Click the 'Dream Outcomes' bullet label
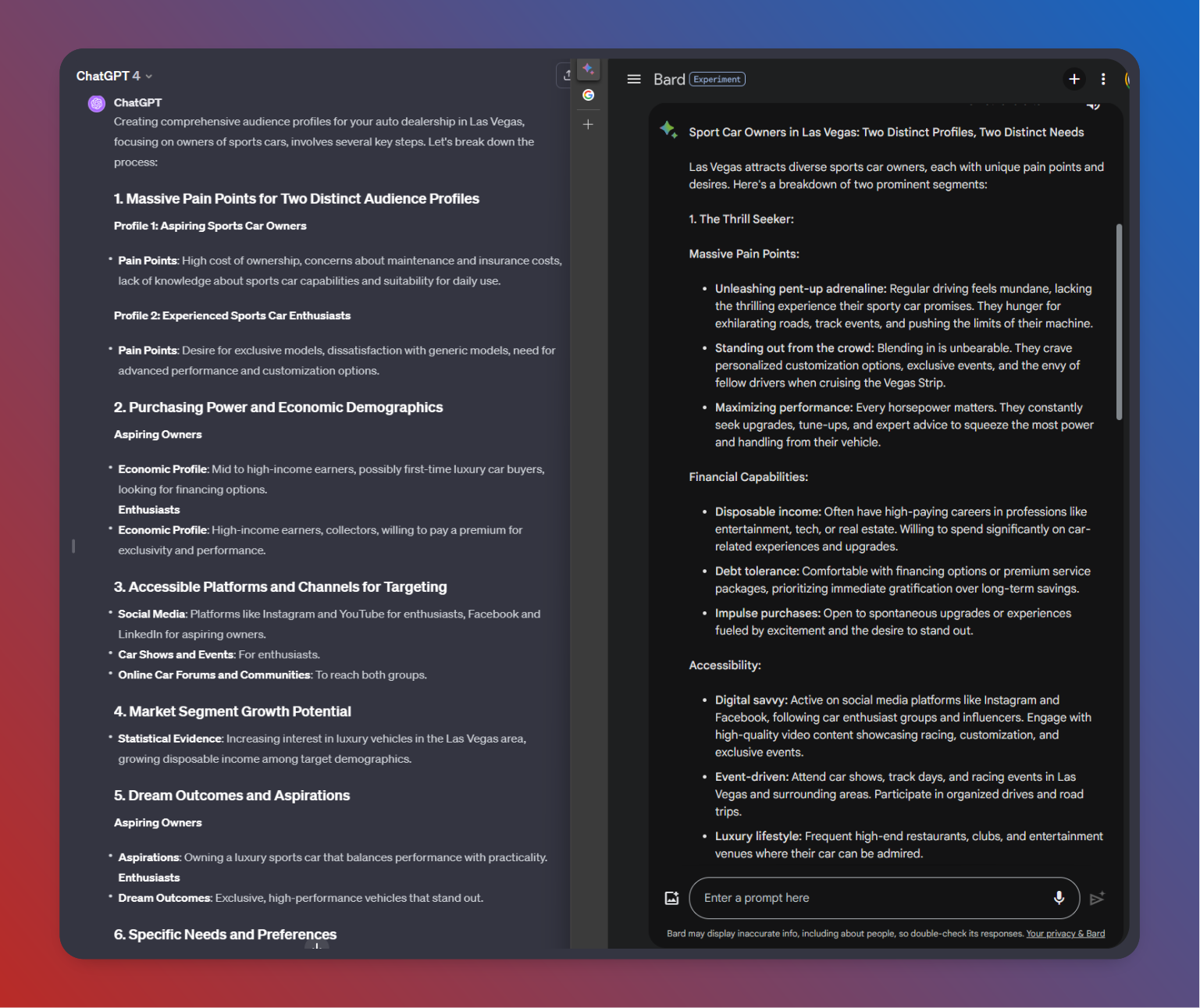 coord(164,899)
